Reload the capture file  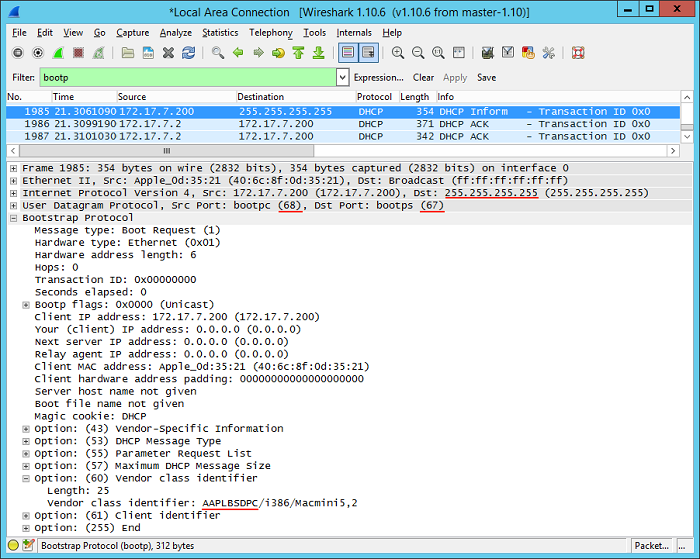point(188,53)
